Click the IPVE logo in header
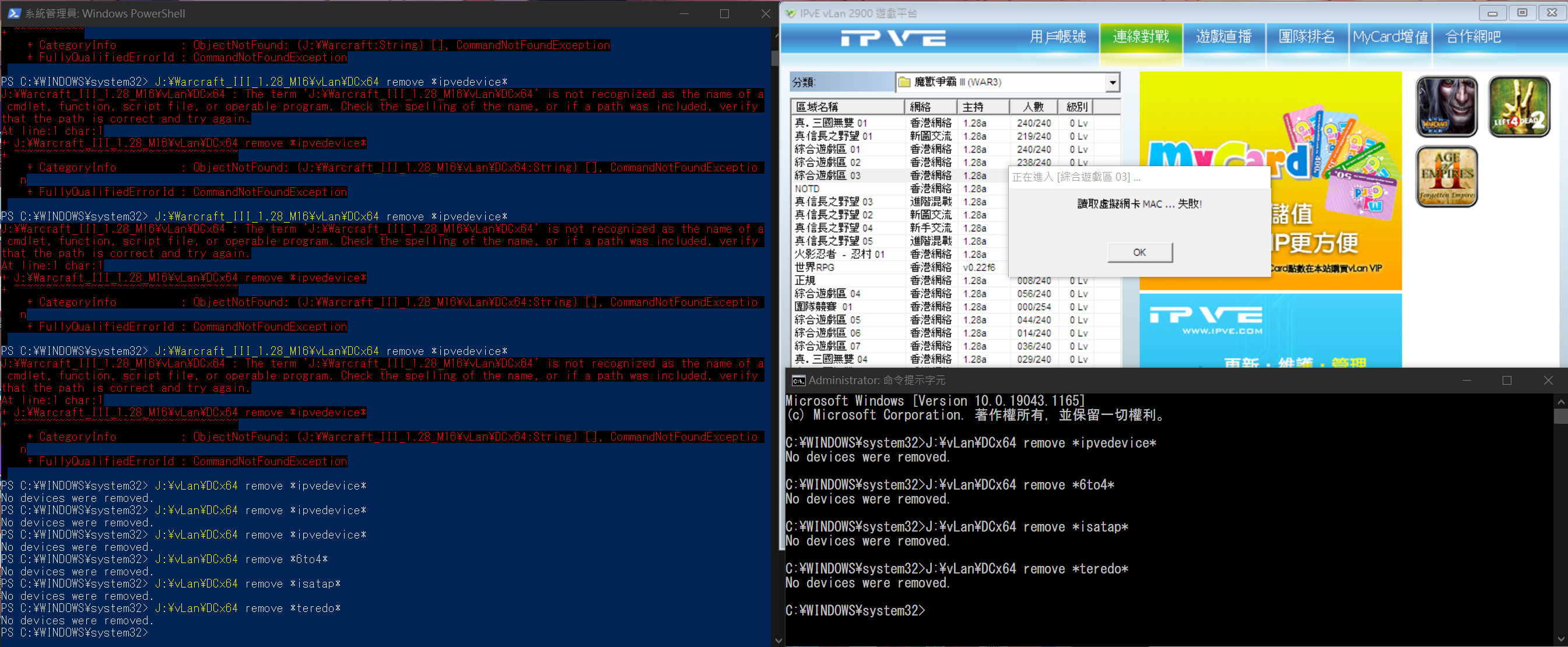The image size is (1568, 647). (893, 38)
